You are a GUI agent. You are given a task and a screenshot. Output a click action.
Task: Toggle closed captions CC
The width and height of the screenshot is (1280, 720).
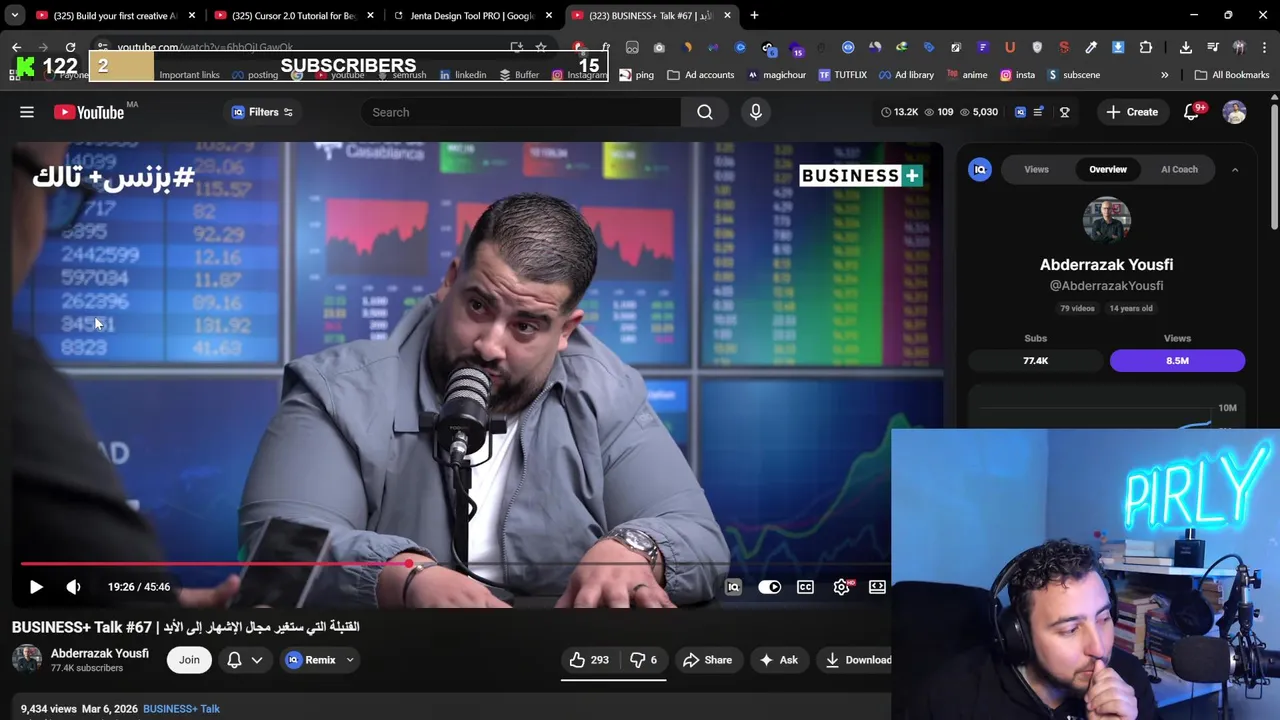pos(805,587)
